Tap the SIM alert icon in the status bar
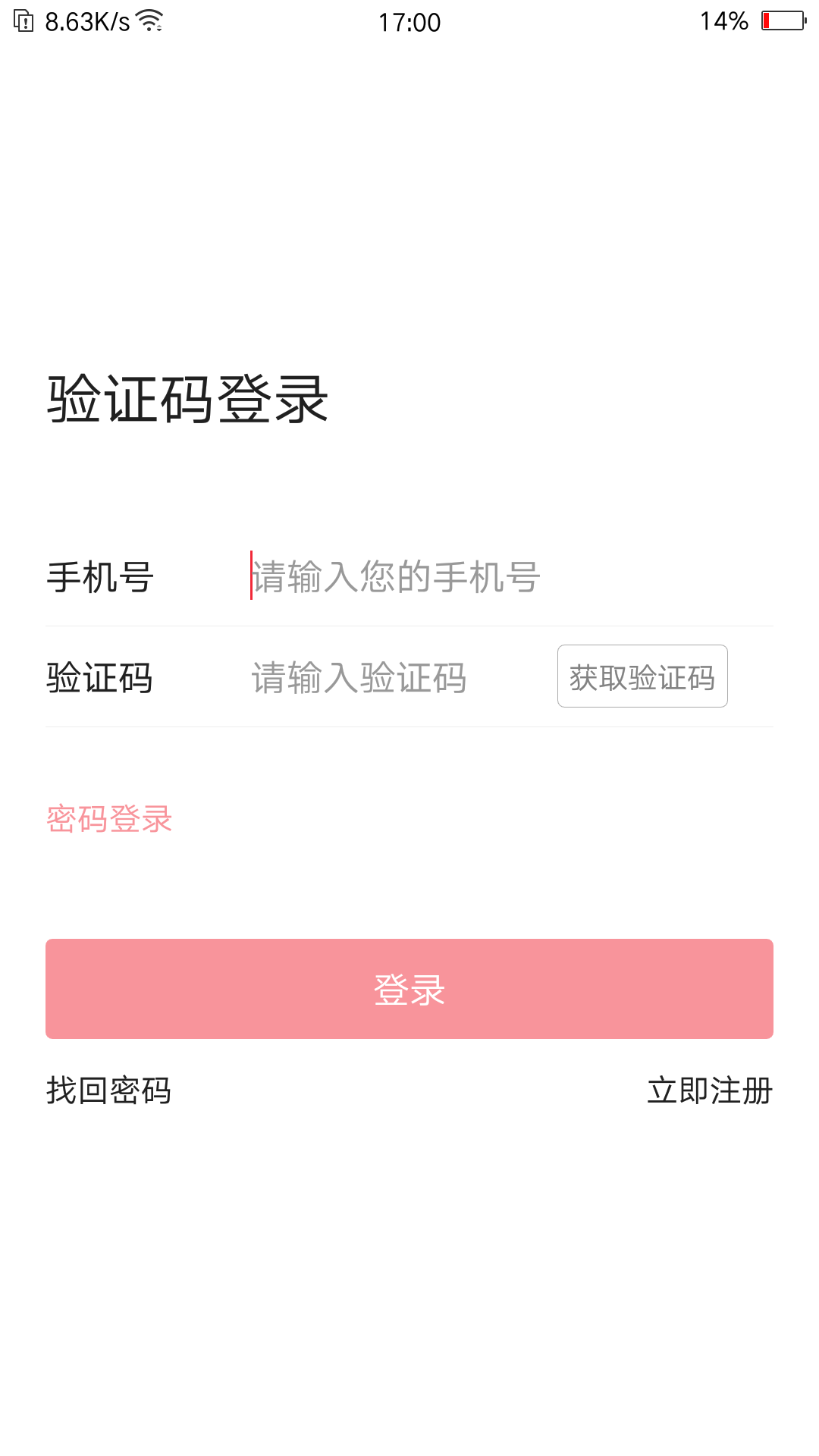The width and height of the screenshot is (819, 1456). click(x=24, y=21)
